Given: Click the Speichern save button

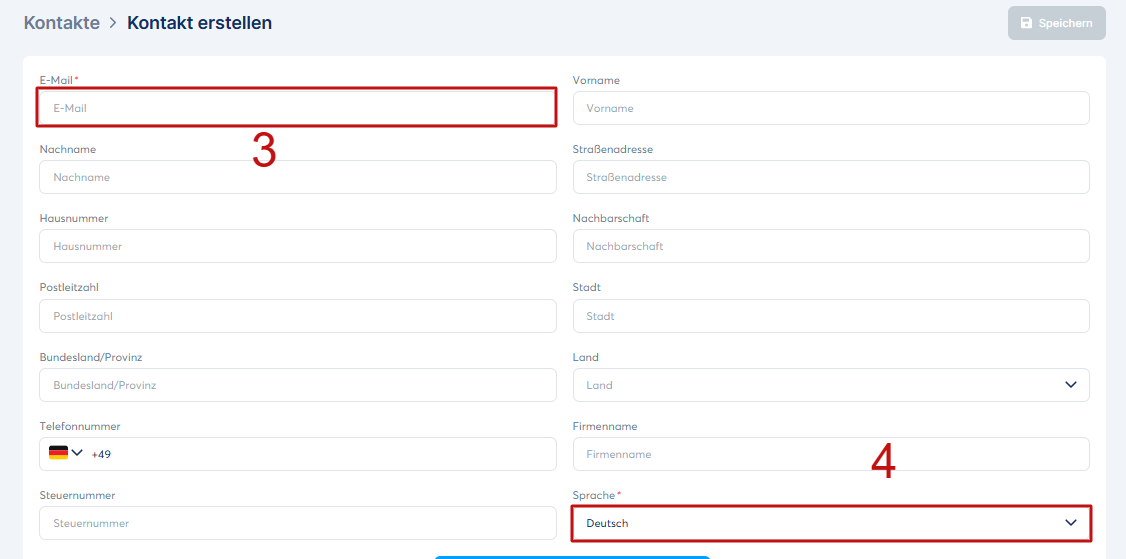Looking at the screenshot, I should pyautogui.click(x=1056, y=23).
